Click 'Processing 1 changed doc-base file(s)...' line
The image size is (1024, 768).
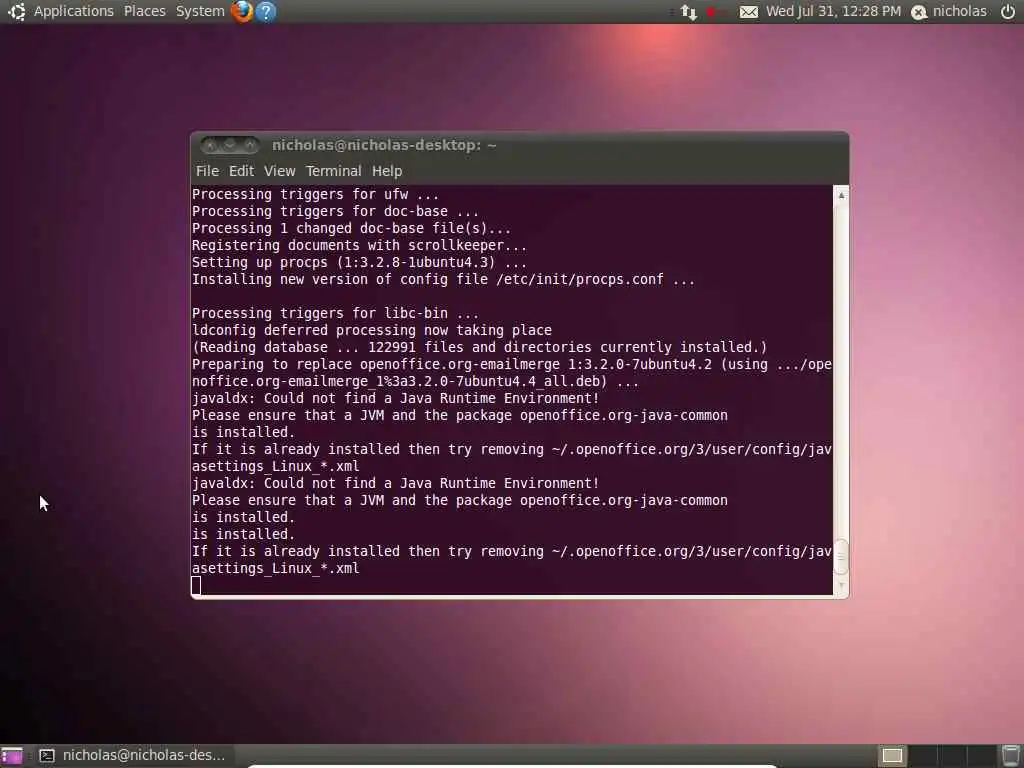click(351, 229)
